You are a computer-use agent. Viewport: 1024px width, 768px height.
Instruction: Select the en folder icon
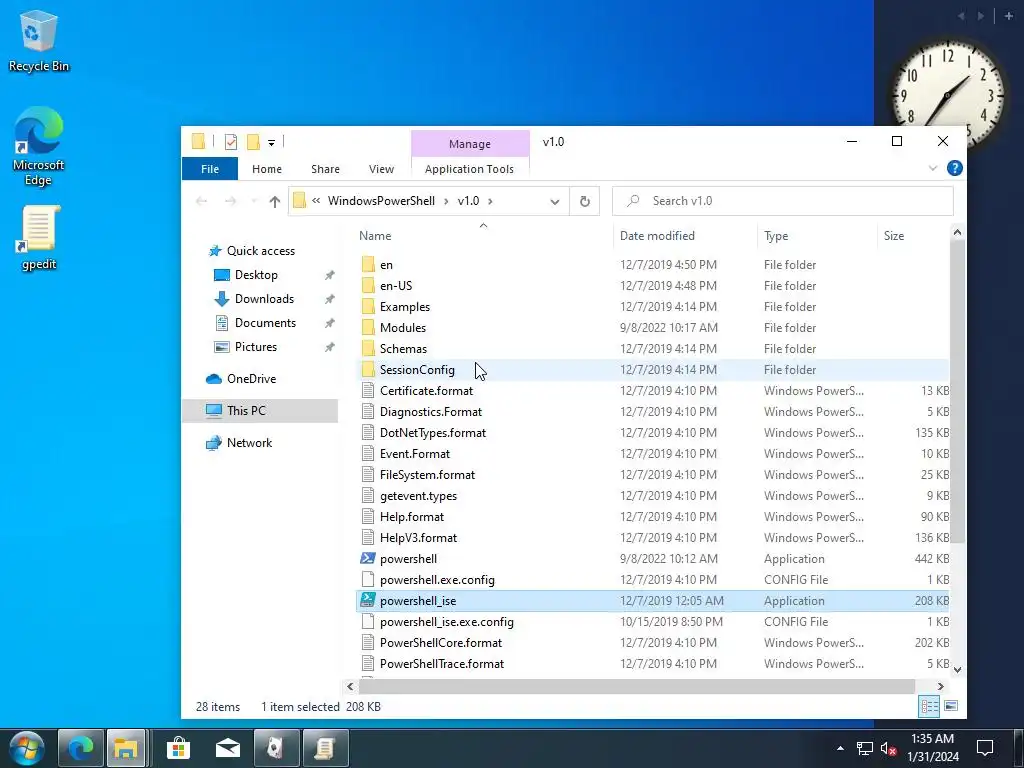pos(368,264)
